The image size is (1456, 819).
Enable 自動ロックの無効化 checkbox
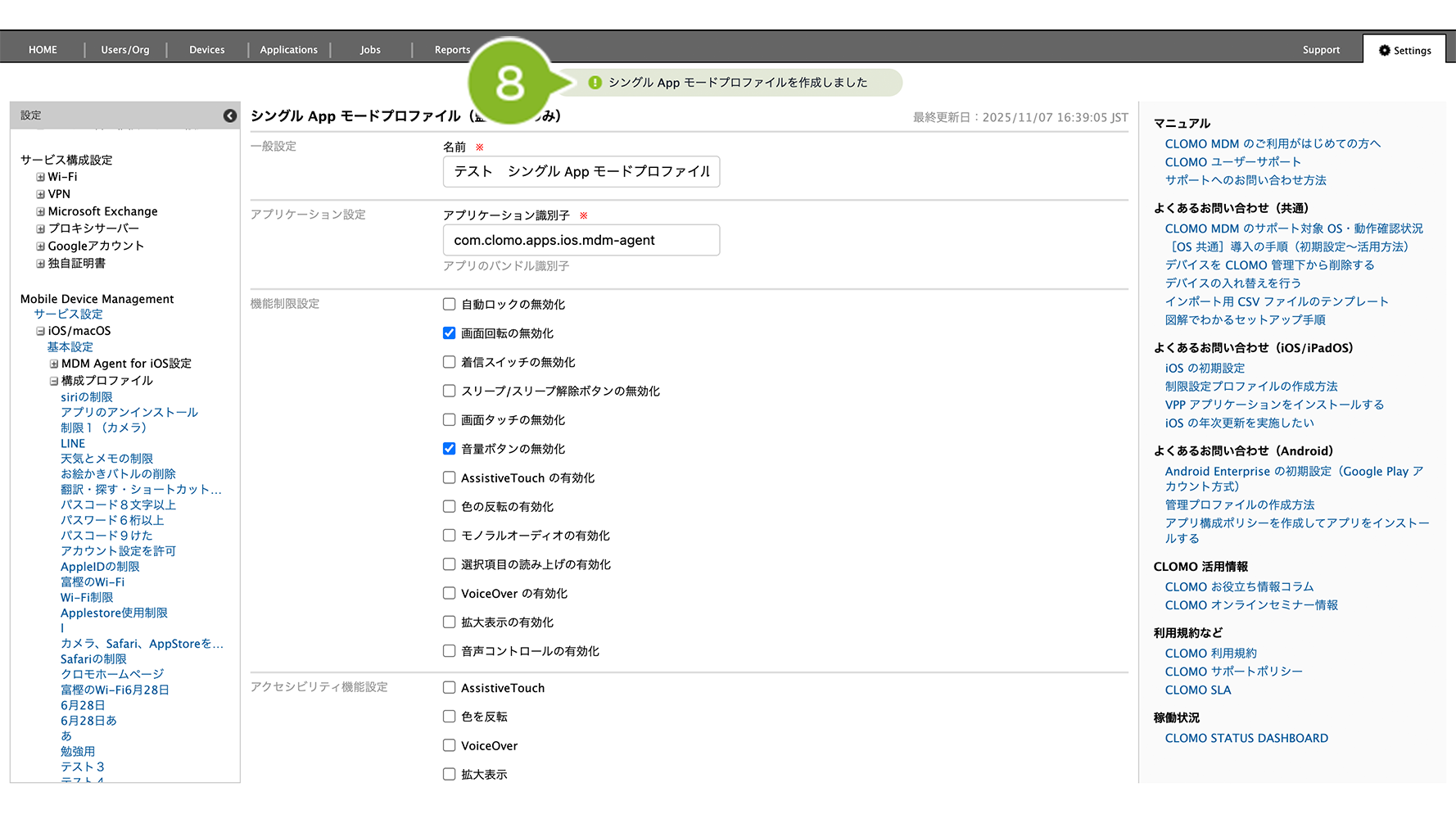[449, 305]
